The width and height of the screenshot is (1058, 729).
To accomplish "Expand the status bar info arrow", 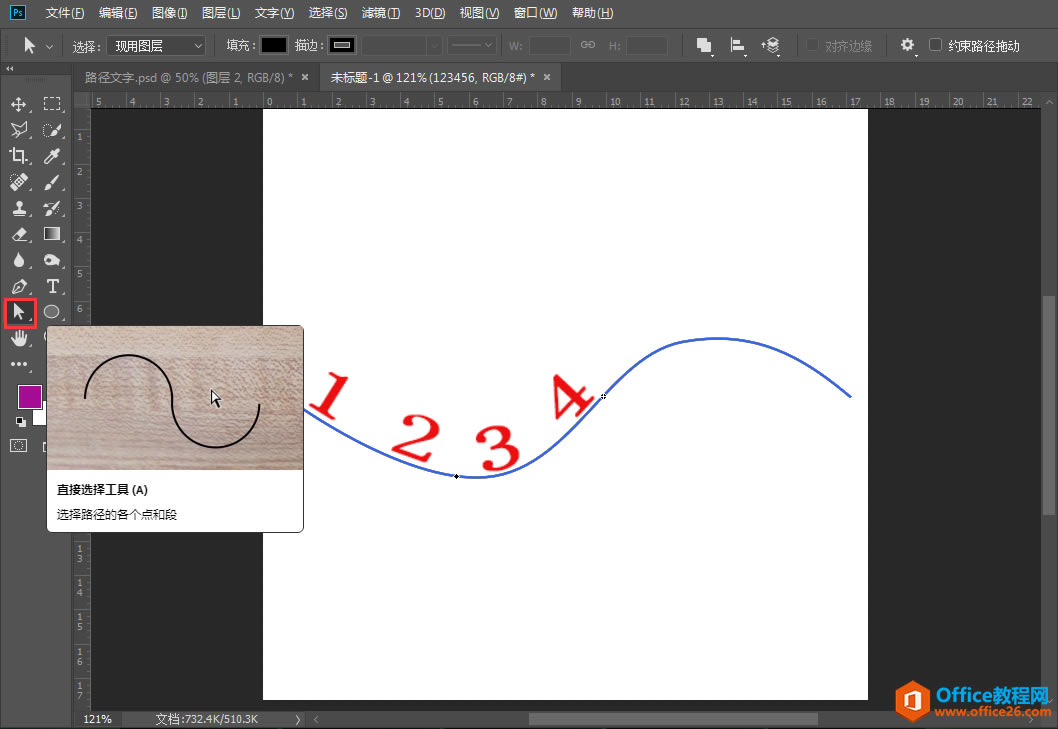I will [x=298, y=720].
